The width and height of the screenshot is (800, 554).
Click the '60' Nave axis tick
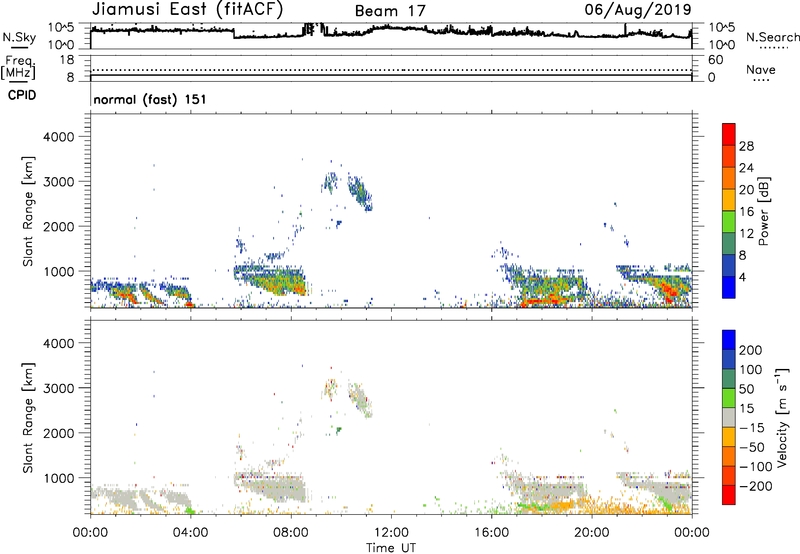coord(715,60)
